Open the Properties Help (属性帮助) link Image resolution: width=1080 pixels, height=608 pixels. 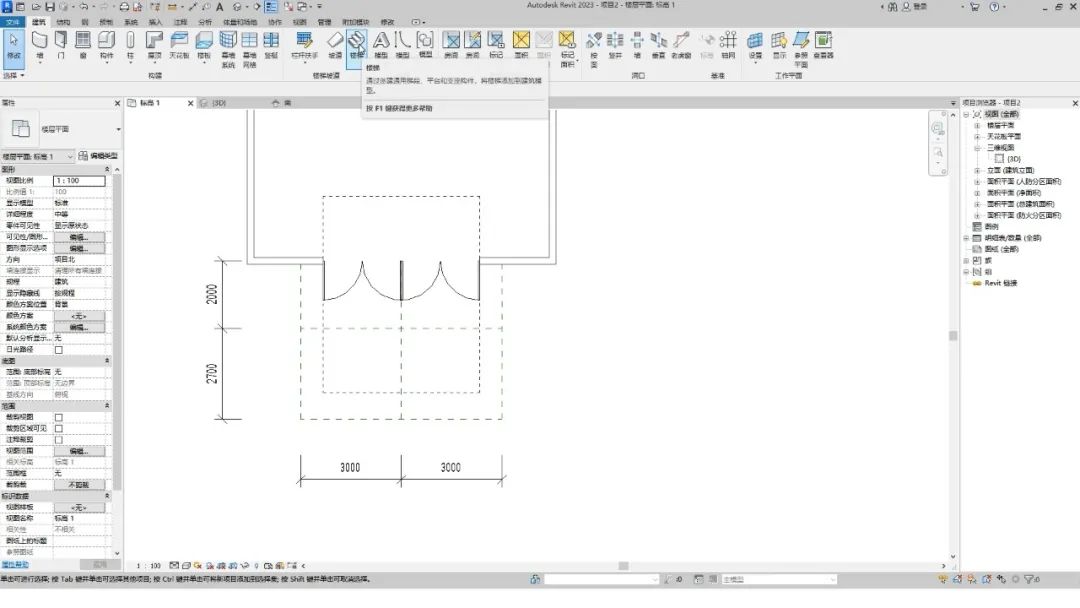tap(15, 565)
